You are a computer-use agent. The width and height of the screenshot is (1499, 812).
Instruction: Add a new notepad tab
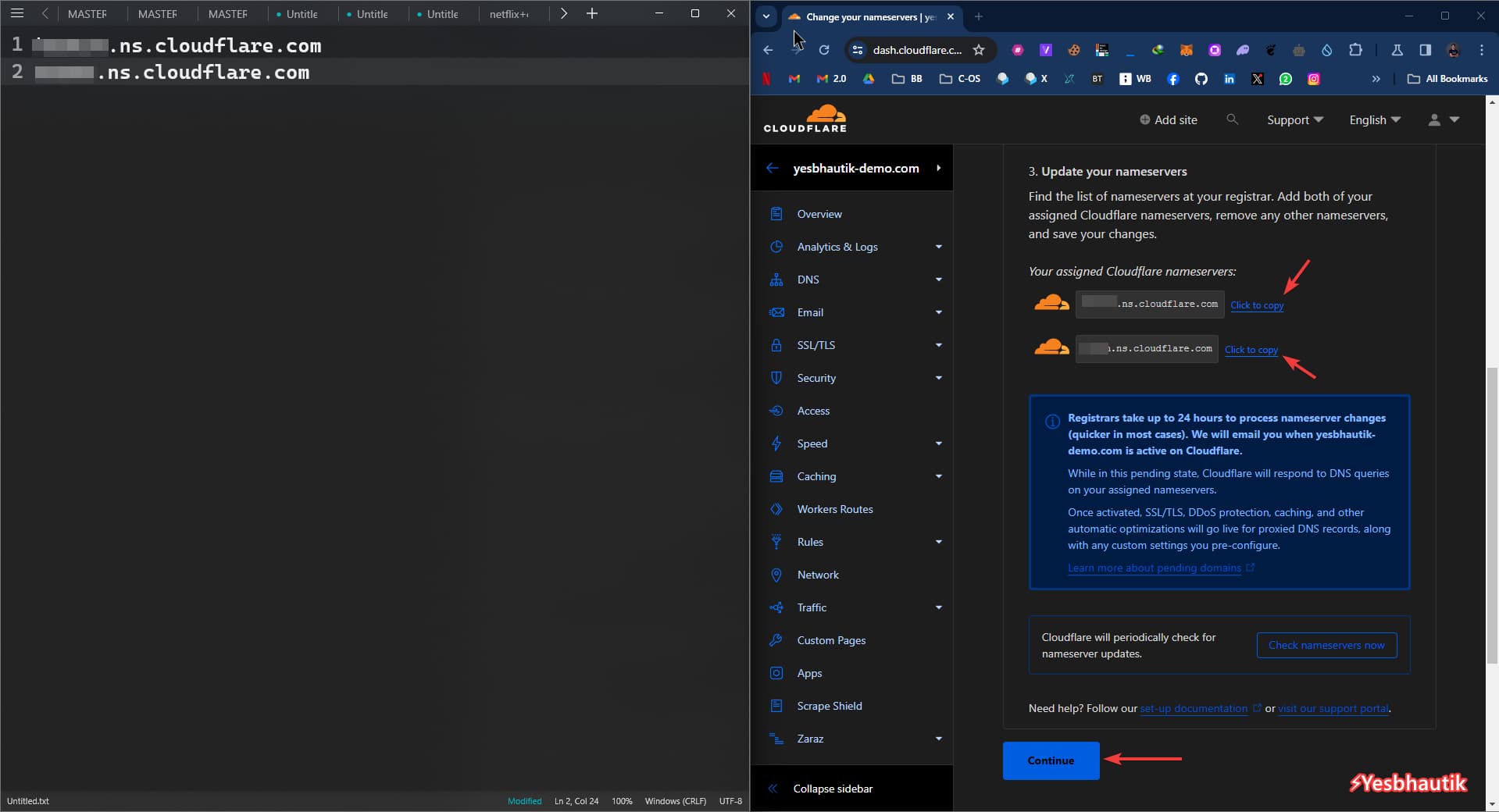point(592,13)
